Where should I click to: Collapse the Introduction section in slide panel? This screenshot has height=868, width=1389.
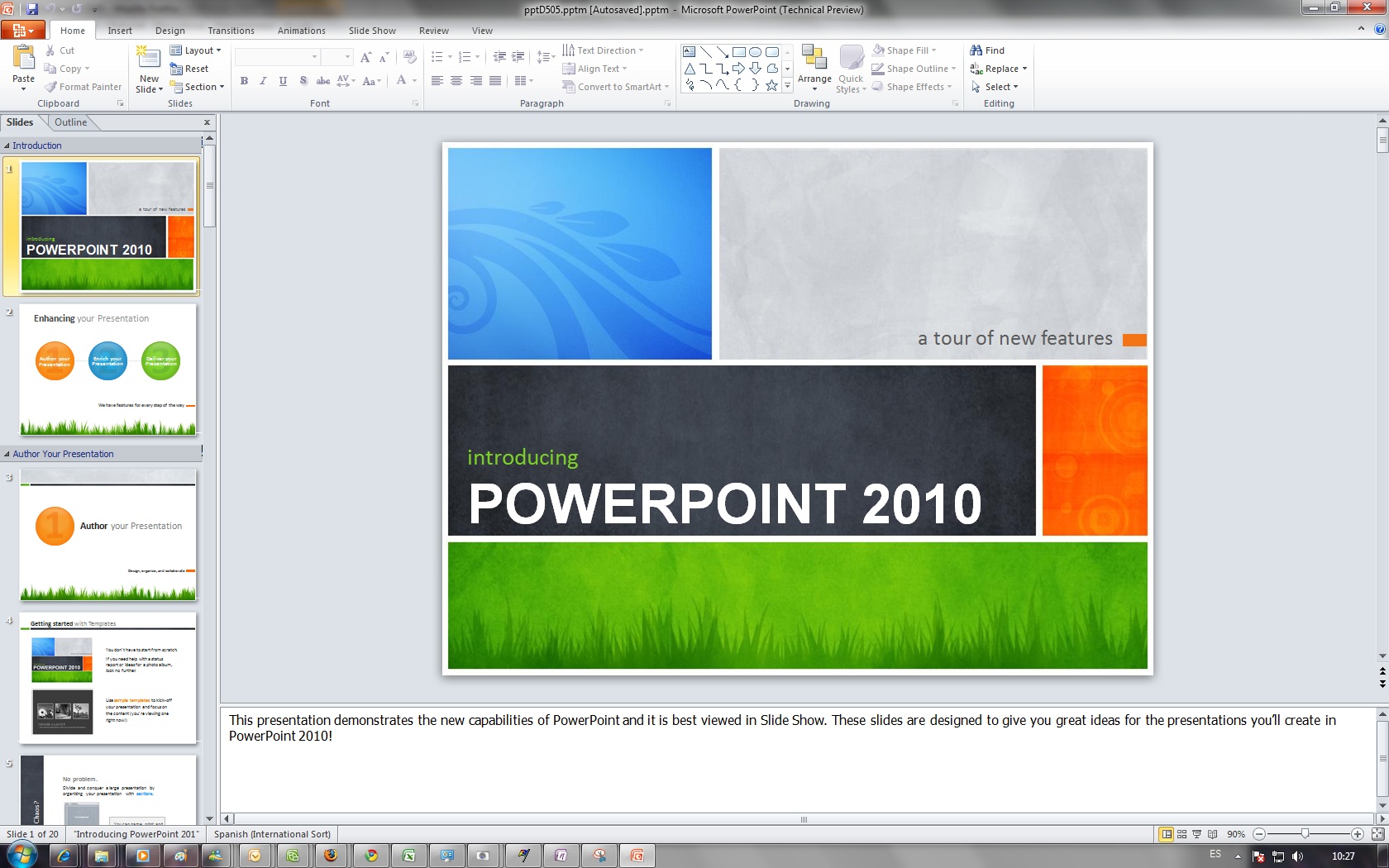pos(7,145)
